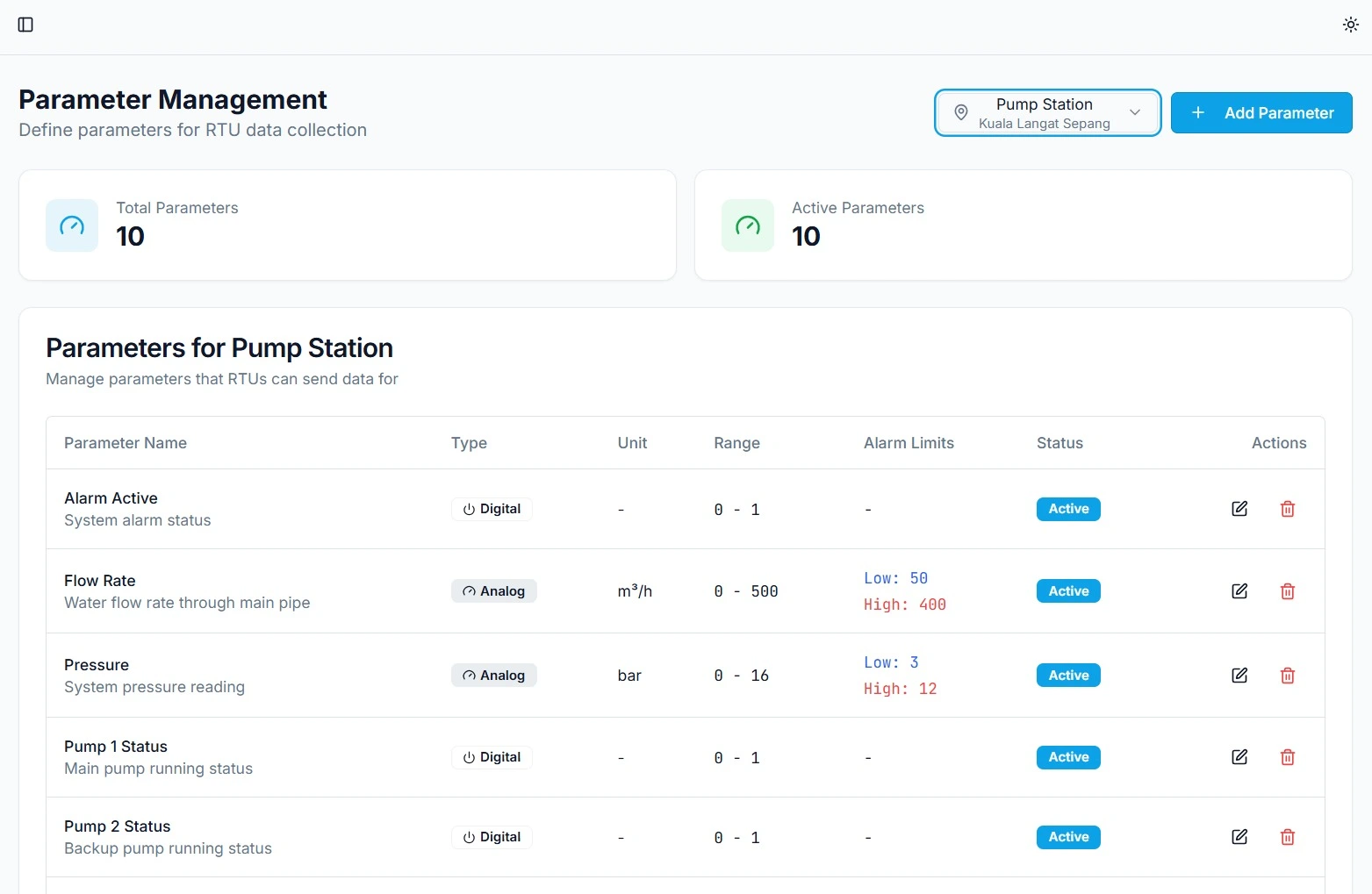The height and width of the screenshot is (894, 1372).
Task: Select the Pump 2 Status parameter name
Action: click(117, 826)
